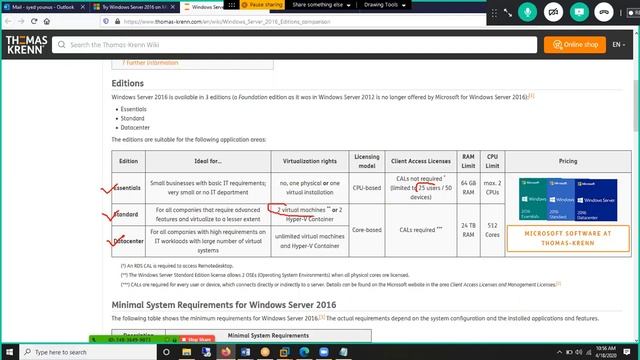
Task: Click the 512 Cores table cell
Action: 492,230
